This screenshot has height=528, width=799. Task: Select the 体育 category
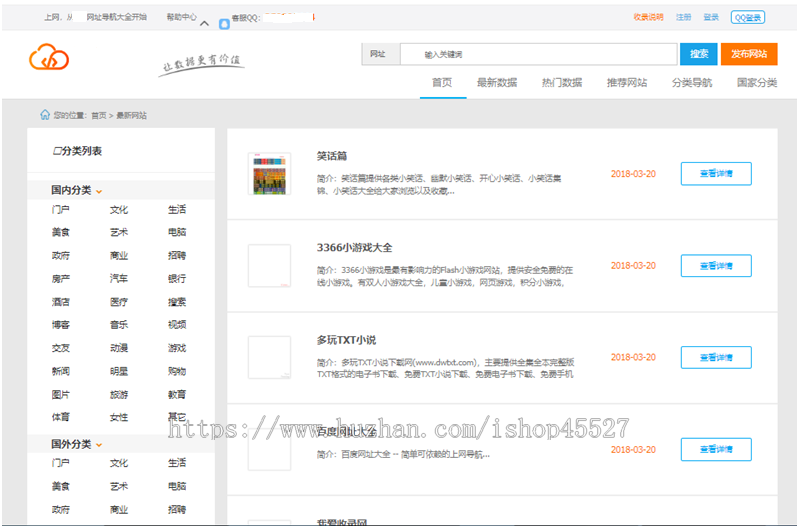click(x=61, y=417)
